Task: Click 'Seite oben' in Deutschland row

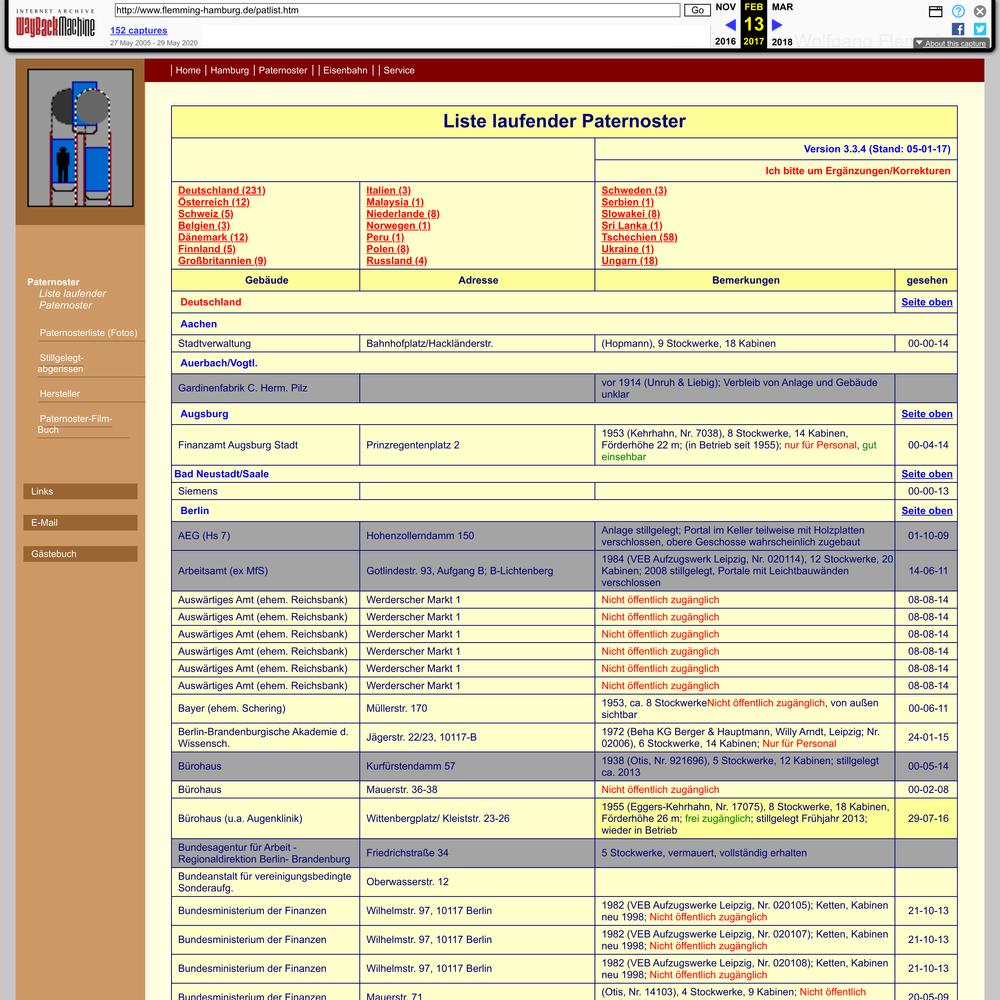Action: tap(927, 302)
